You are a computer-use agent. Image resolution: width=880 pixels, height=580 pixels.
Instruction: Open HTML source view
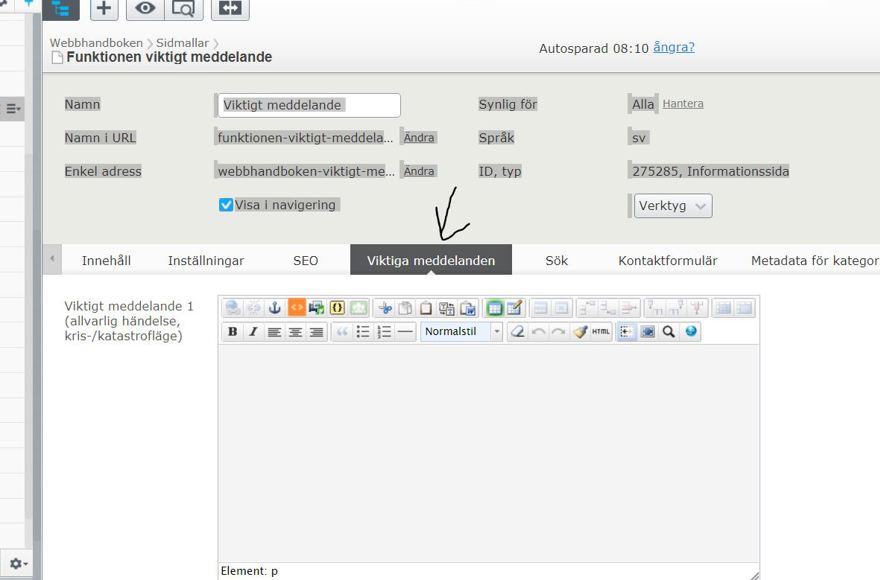601,332
